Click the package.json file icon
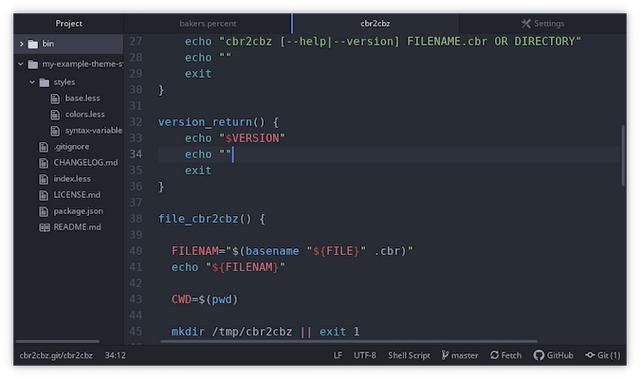Screen dimensions: 640x379 (43, 211)
